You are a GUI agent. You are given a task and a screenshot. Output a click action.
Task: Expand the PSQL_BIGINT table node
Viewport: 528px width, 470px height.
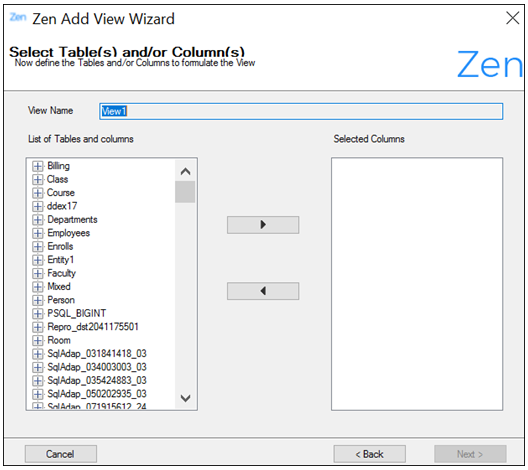(38, 313)
